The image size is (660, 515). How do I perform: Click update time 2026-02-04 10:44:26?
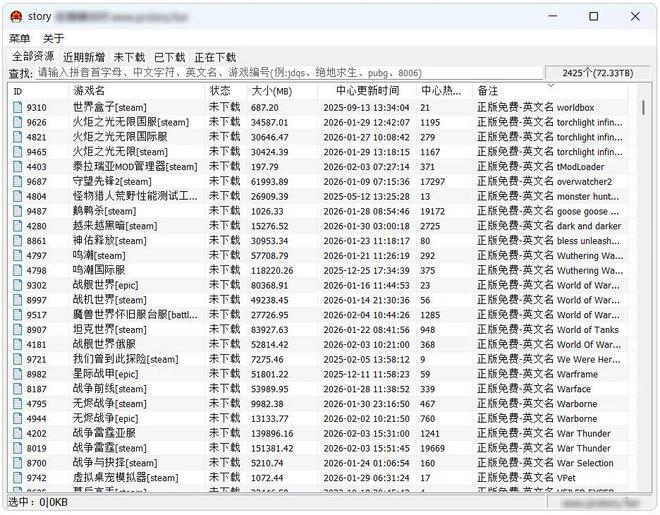coord(366,315)
